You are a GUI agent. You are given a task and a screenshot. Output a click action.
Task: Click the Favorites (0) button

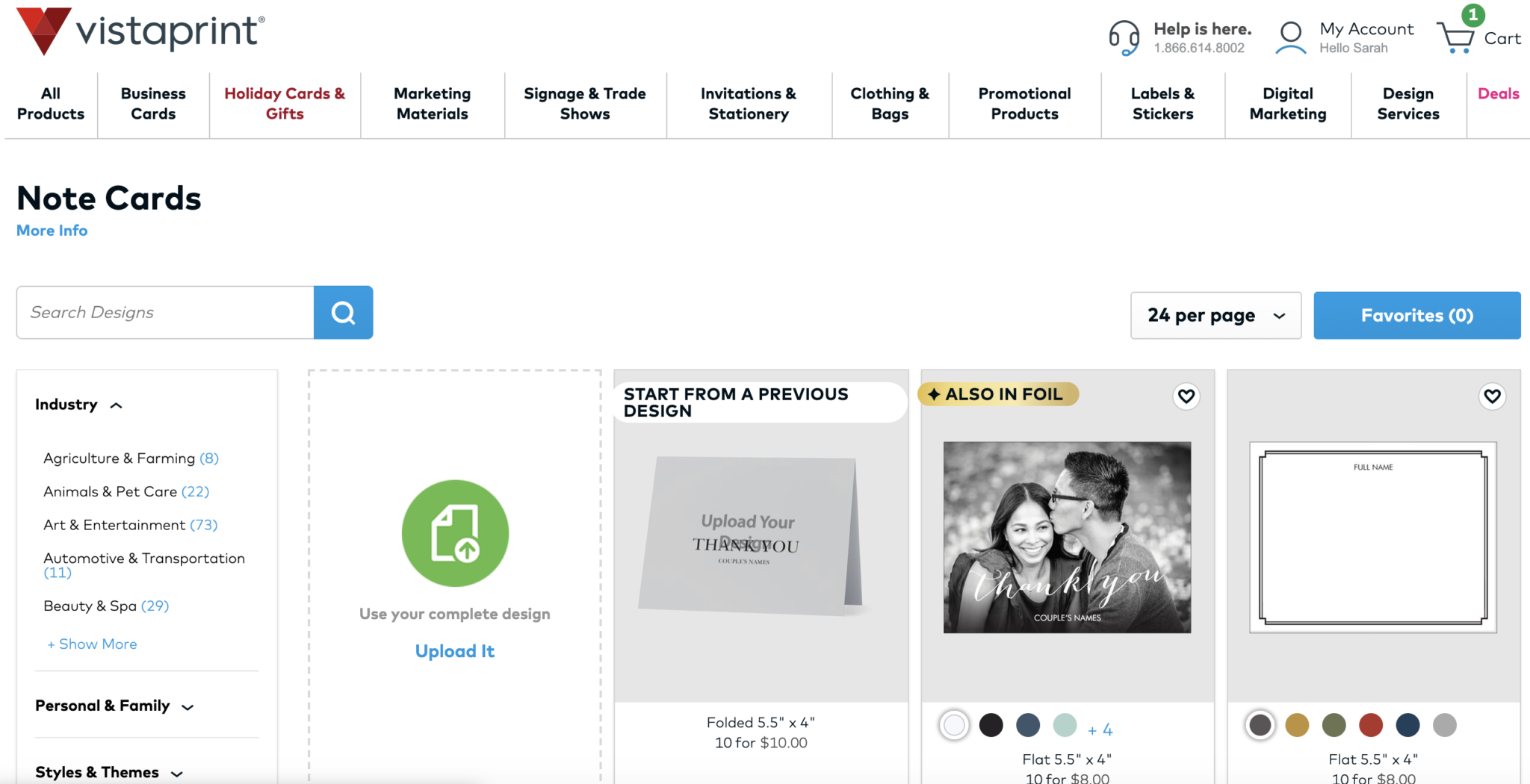(x=1417, y=315)
